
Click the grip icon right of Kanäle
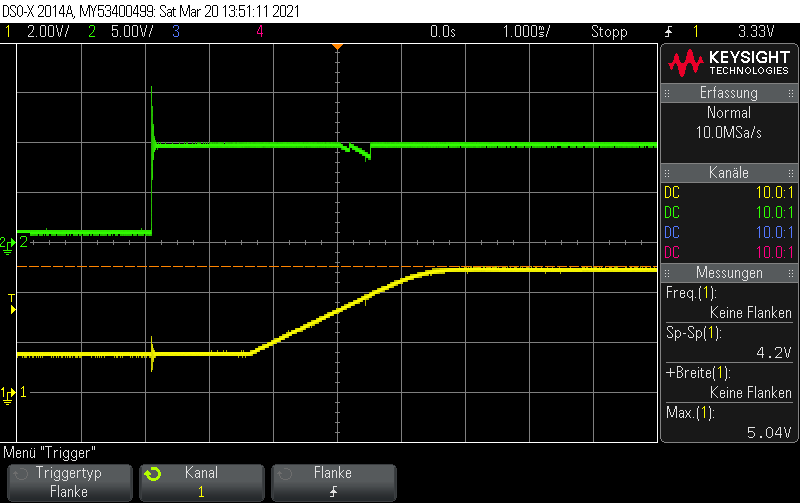pyautogui.click(x=791, y=173)
